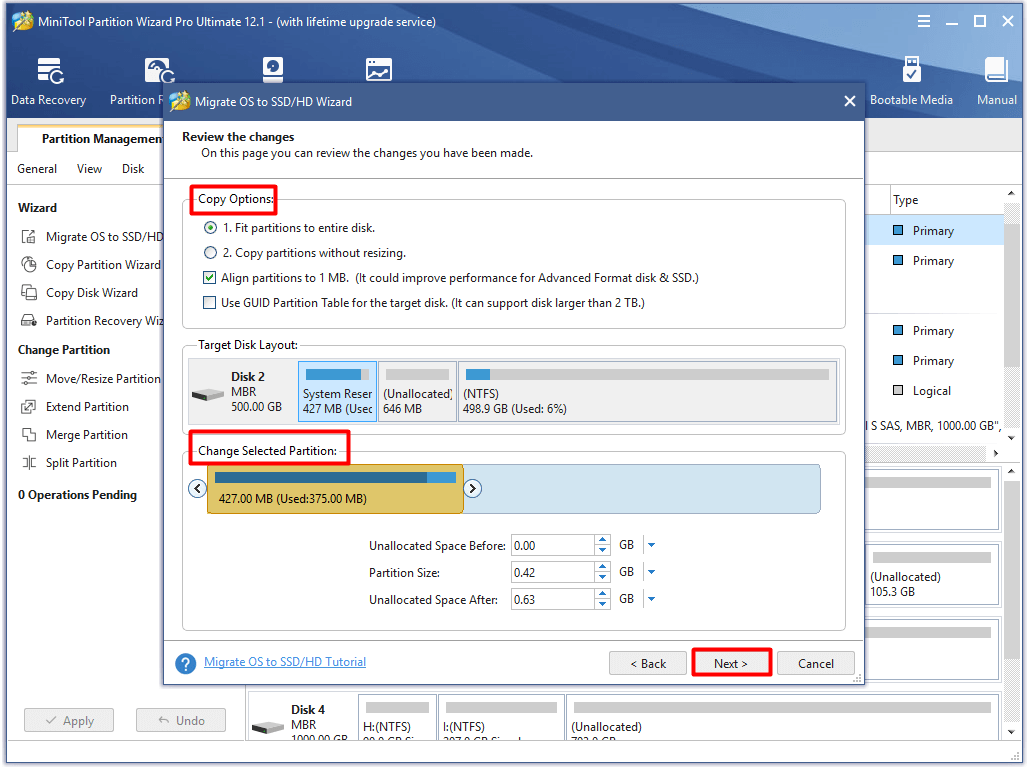The width and height of the screenshot is (1028, 767).
Task: Click the right arrow on partition resize bar
Action: pos(473,488)
